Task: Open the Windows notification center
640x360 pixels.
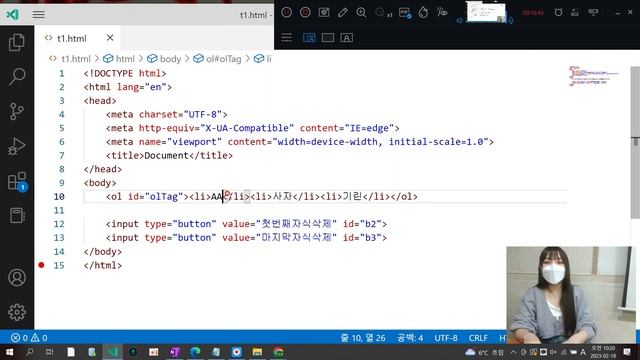Action: point(627,352)
